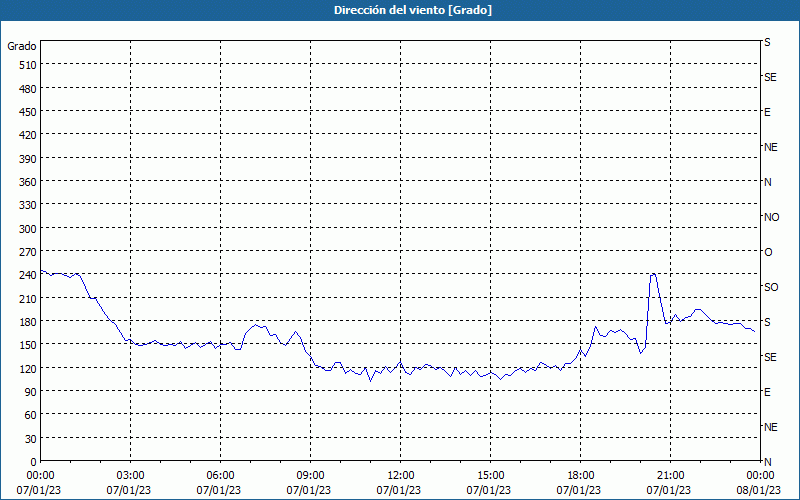The width and height of the screenshot is (800, 500).
Task: Select the 480 value on the degree axis
Action: pyautogui.click(x=28, y=89)
